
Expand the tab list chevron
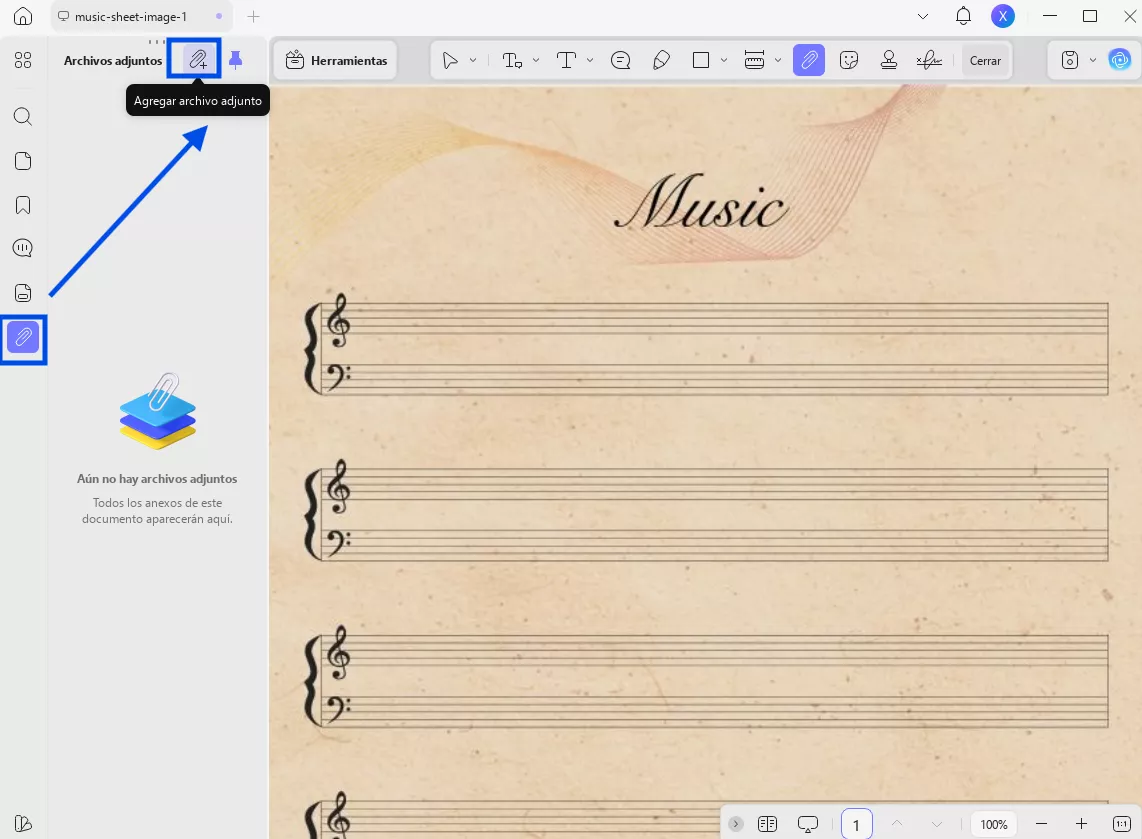923,16
